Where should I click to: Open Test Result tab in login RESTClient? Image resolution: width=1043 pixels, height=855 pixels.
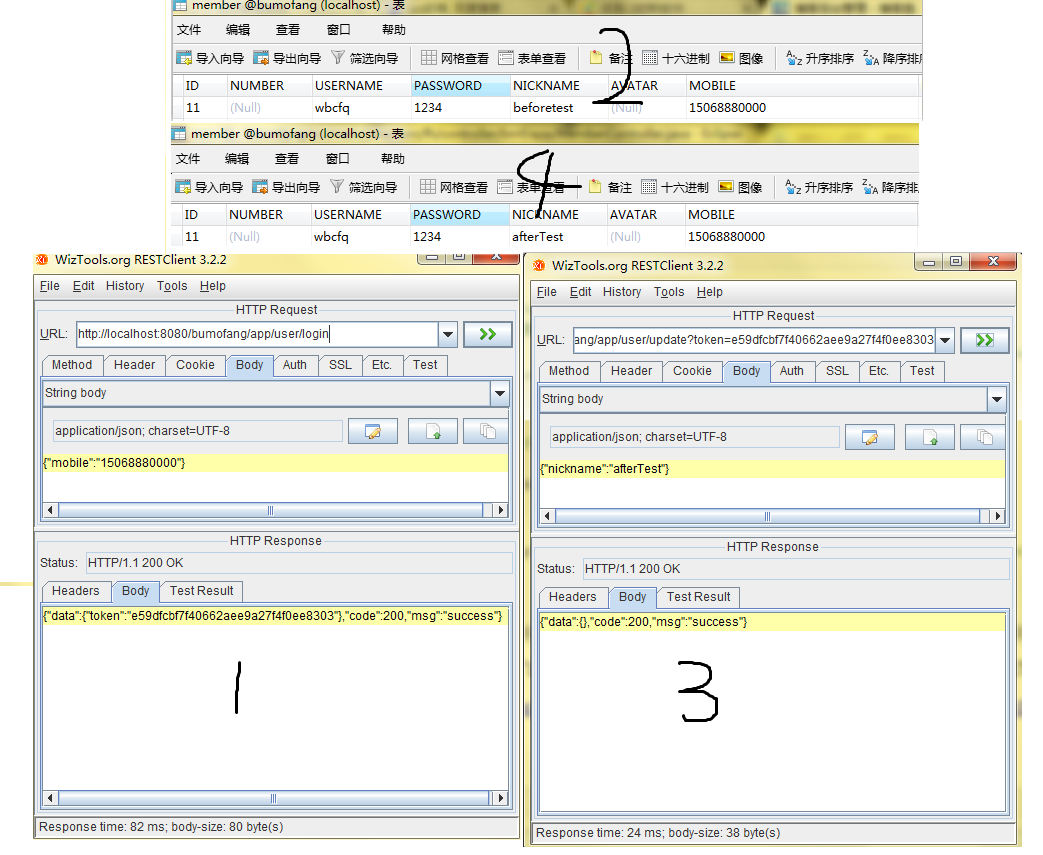click(x=202, y=592)
